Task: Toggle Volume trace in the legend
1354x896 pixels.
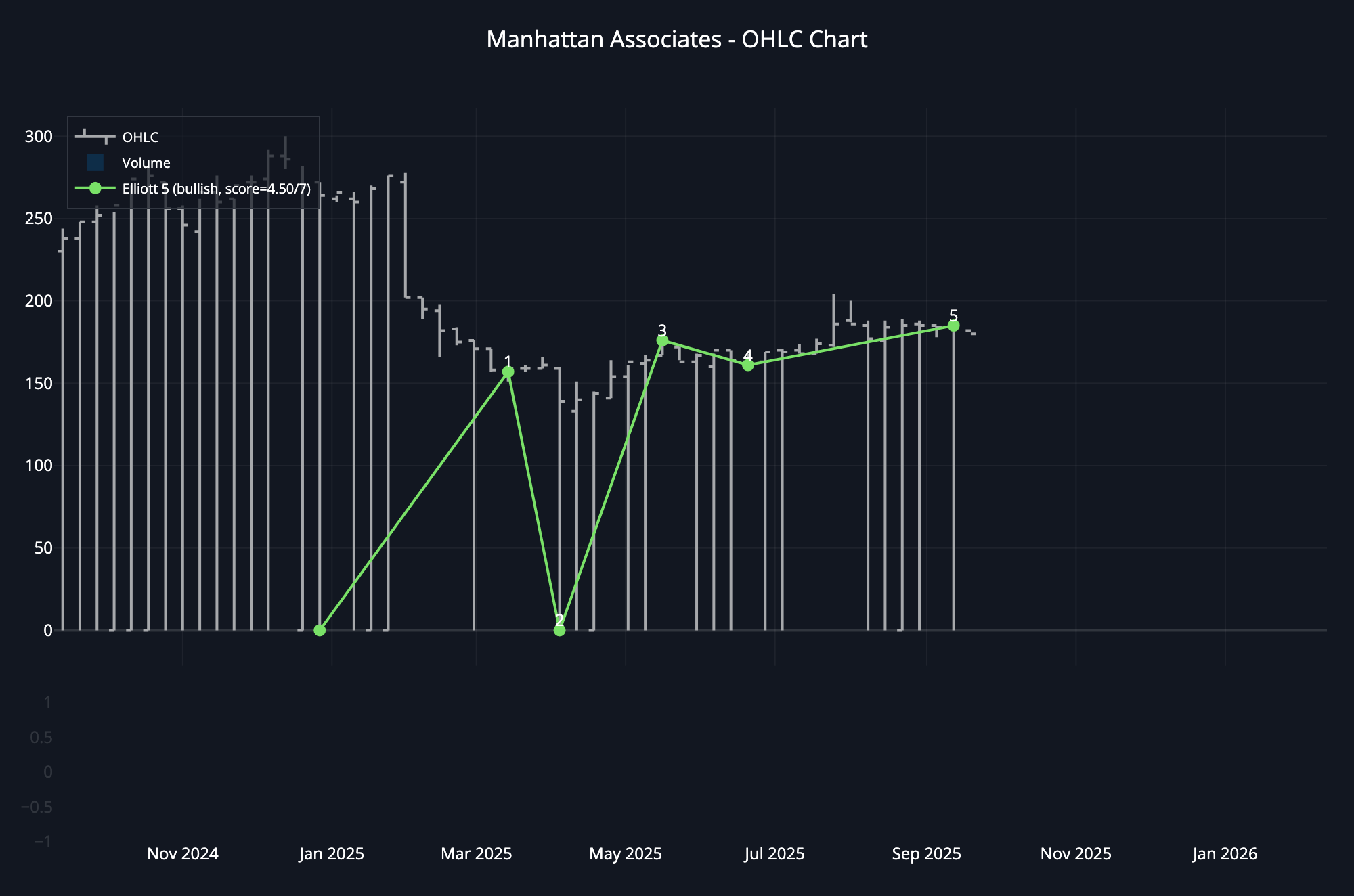Action: click(x=146, y=163)
